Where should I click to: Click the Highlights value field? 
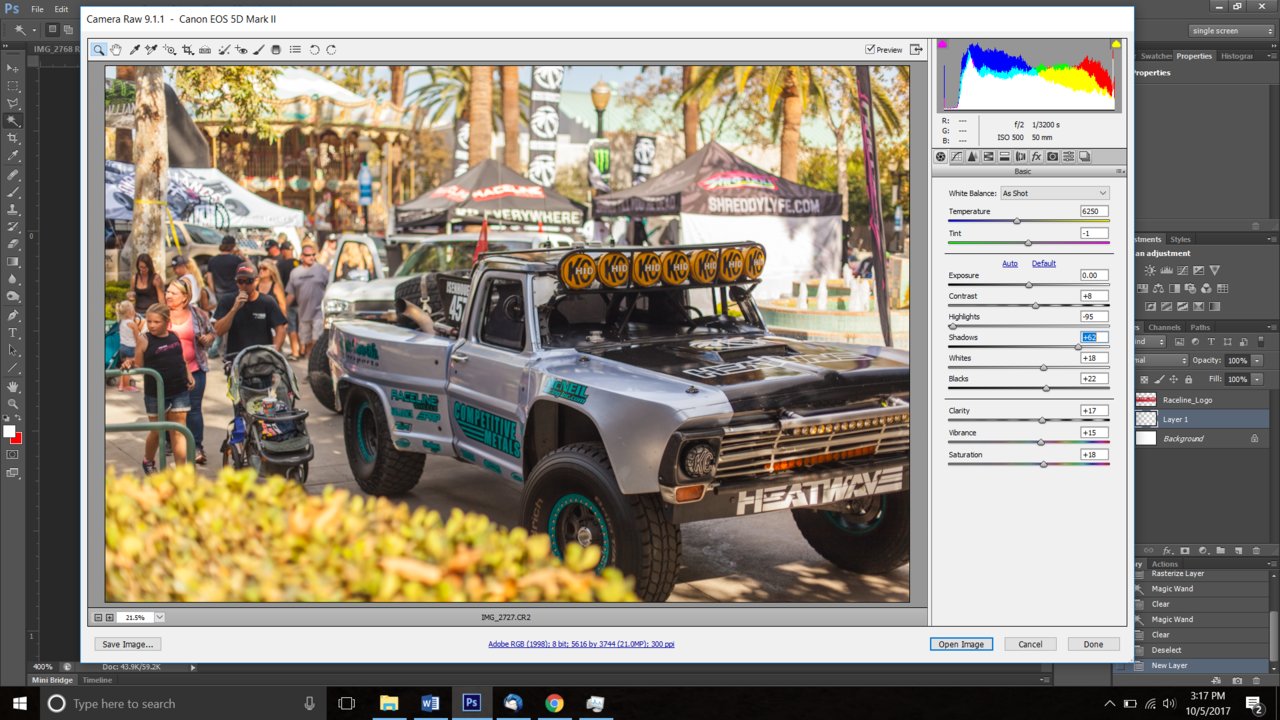[1094, 316]
